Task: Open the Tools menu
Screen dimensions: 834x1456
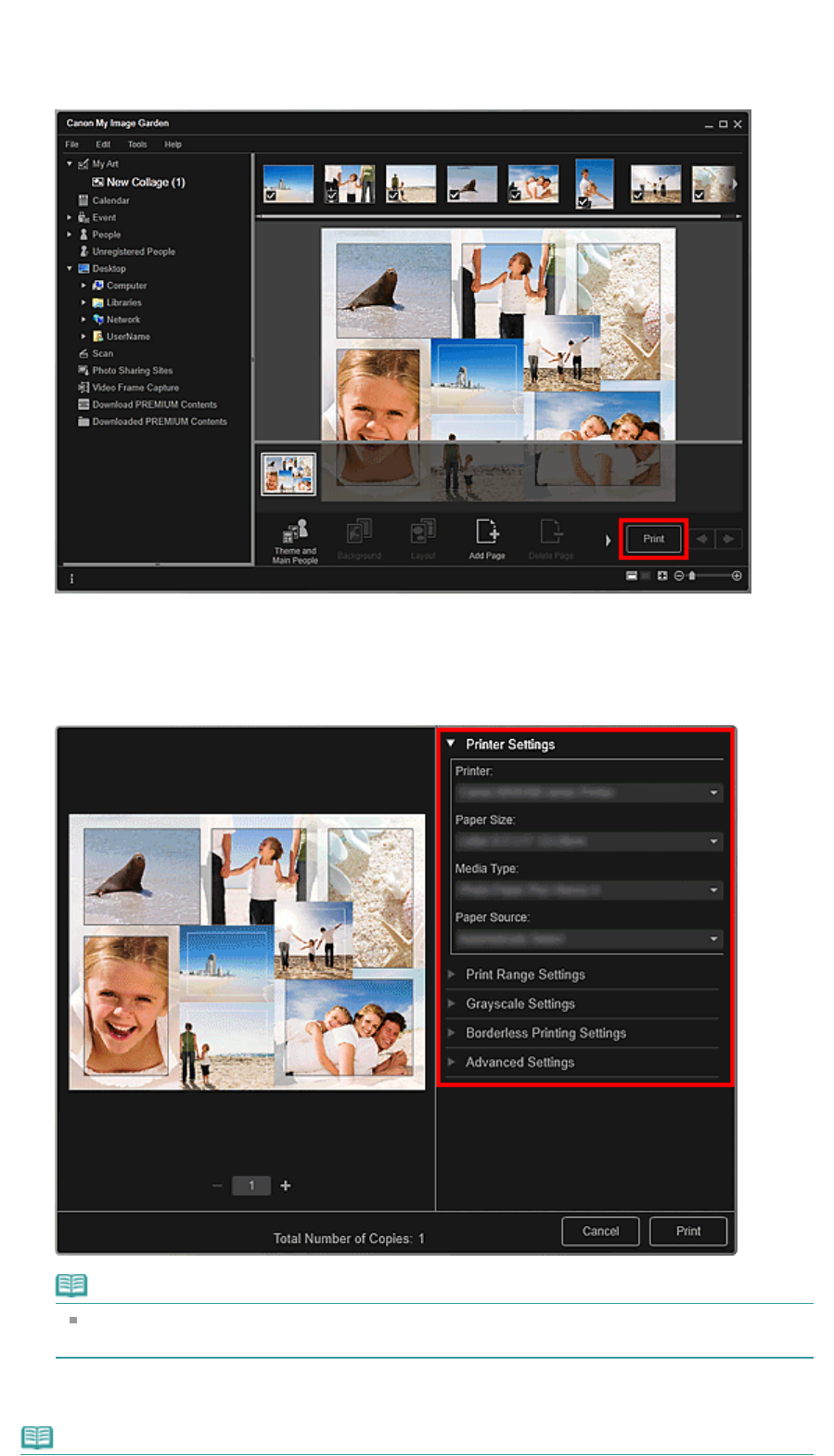Action: pyautogui.click(x=137, y=145)
